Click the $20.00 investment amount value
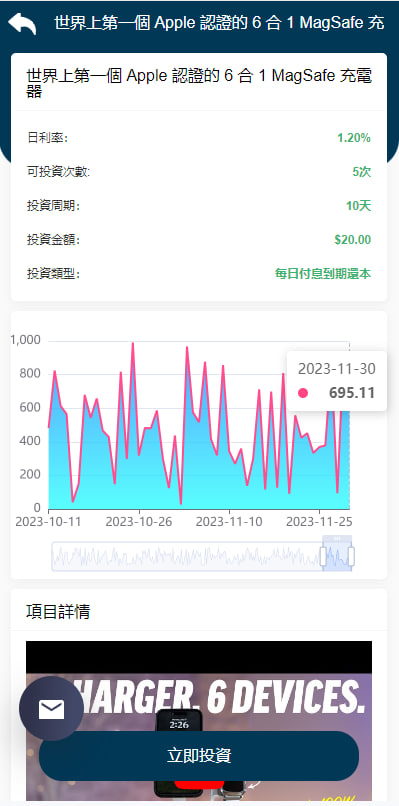The height and width of the screenshot is (806, 399). click(x=352, y=240)
